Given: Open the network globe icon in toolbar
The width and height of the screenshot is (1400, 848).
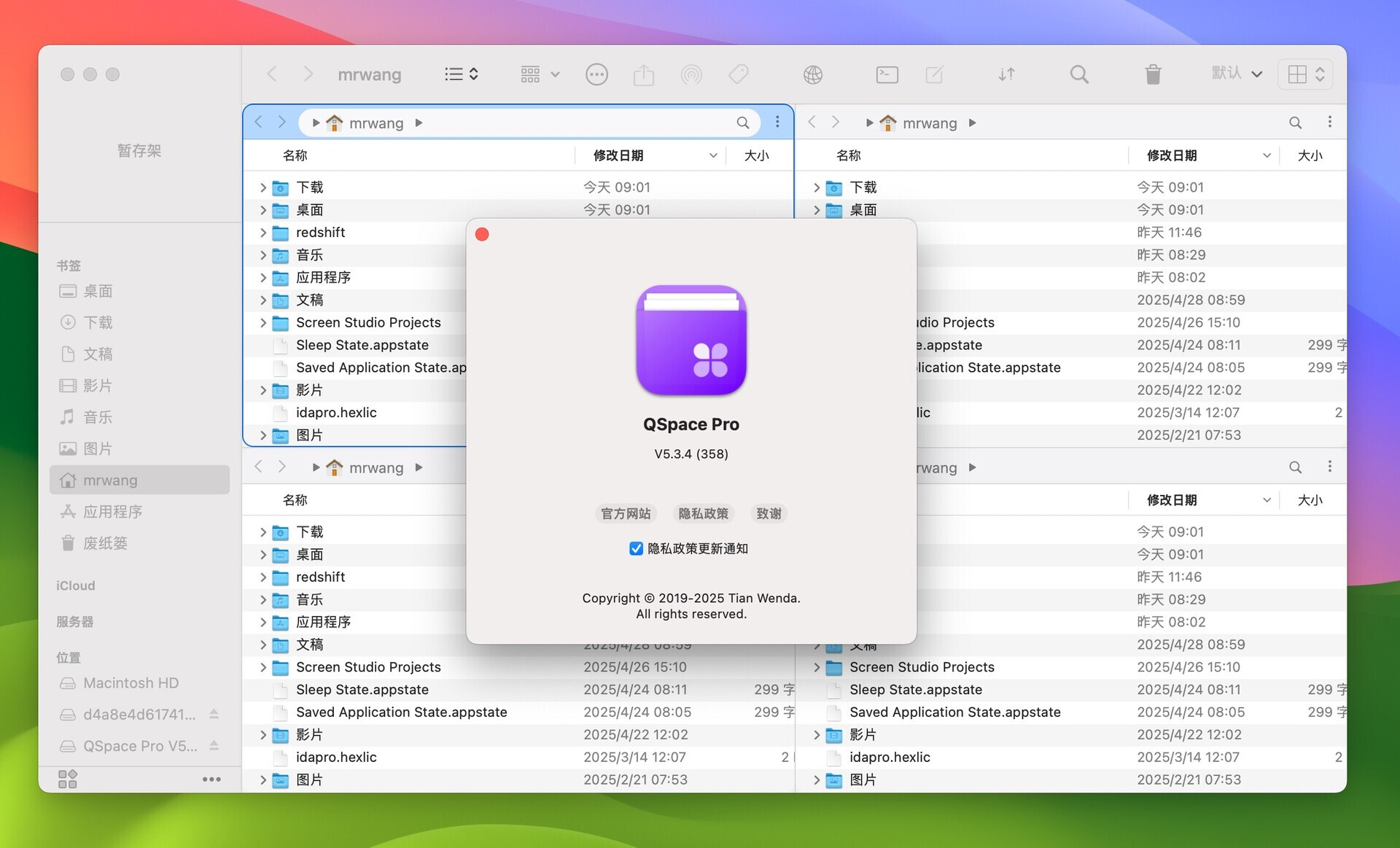Looking at the screenshot, I should click(x=814, y=74).
